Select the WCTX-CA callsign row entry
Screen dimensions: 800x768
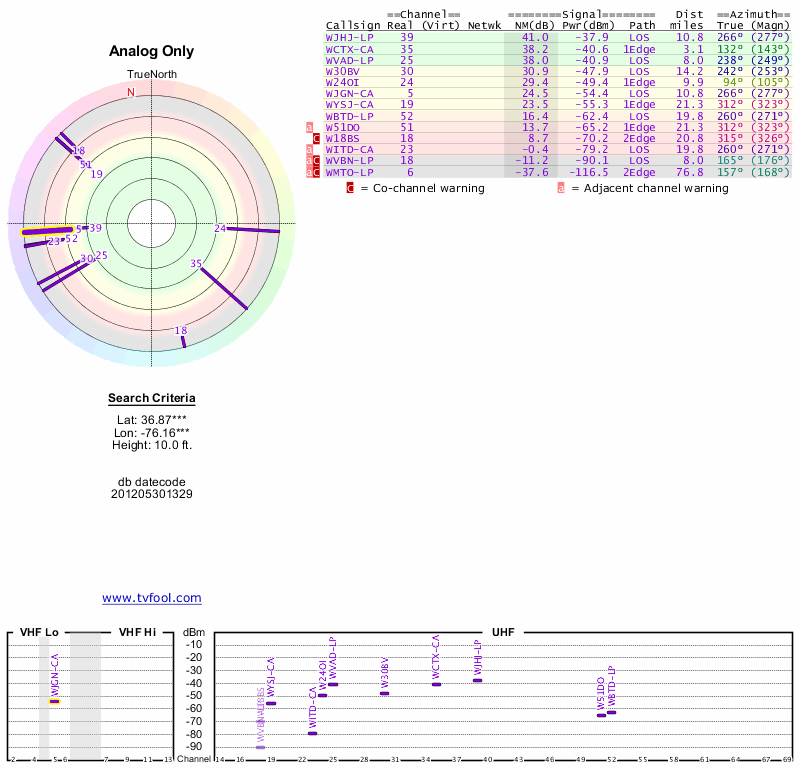(350, 48)
